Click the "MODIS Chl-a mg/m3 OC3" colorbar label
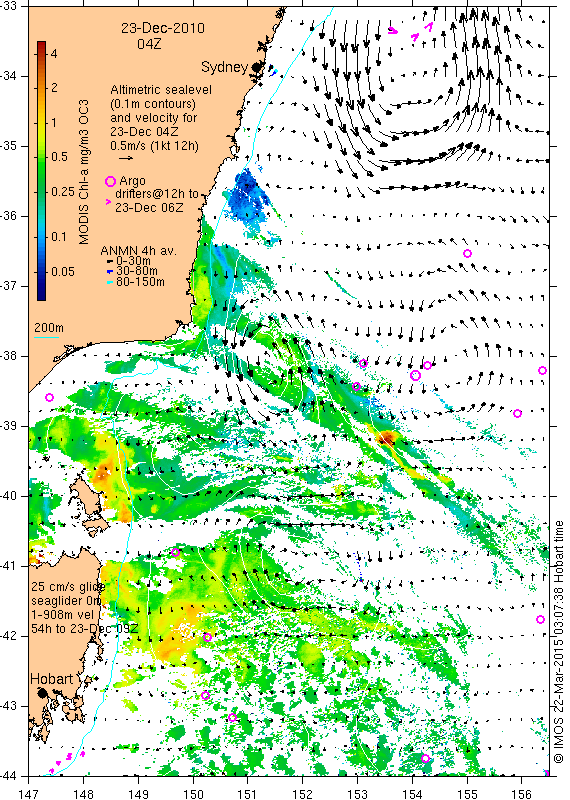Image resolution: width=570 pixels, height=800 pixels. 84,172
